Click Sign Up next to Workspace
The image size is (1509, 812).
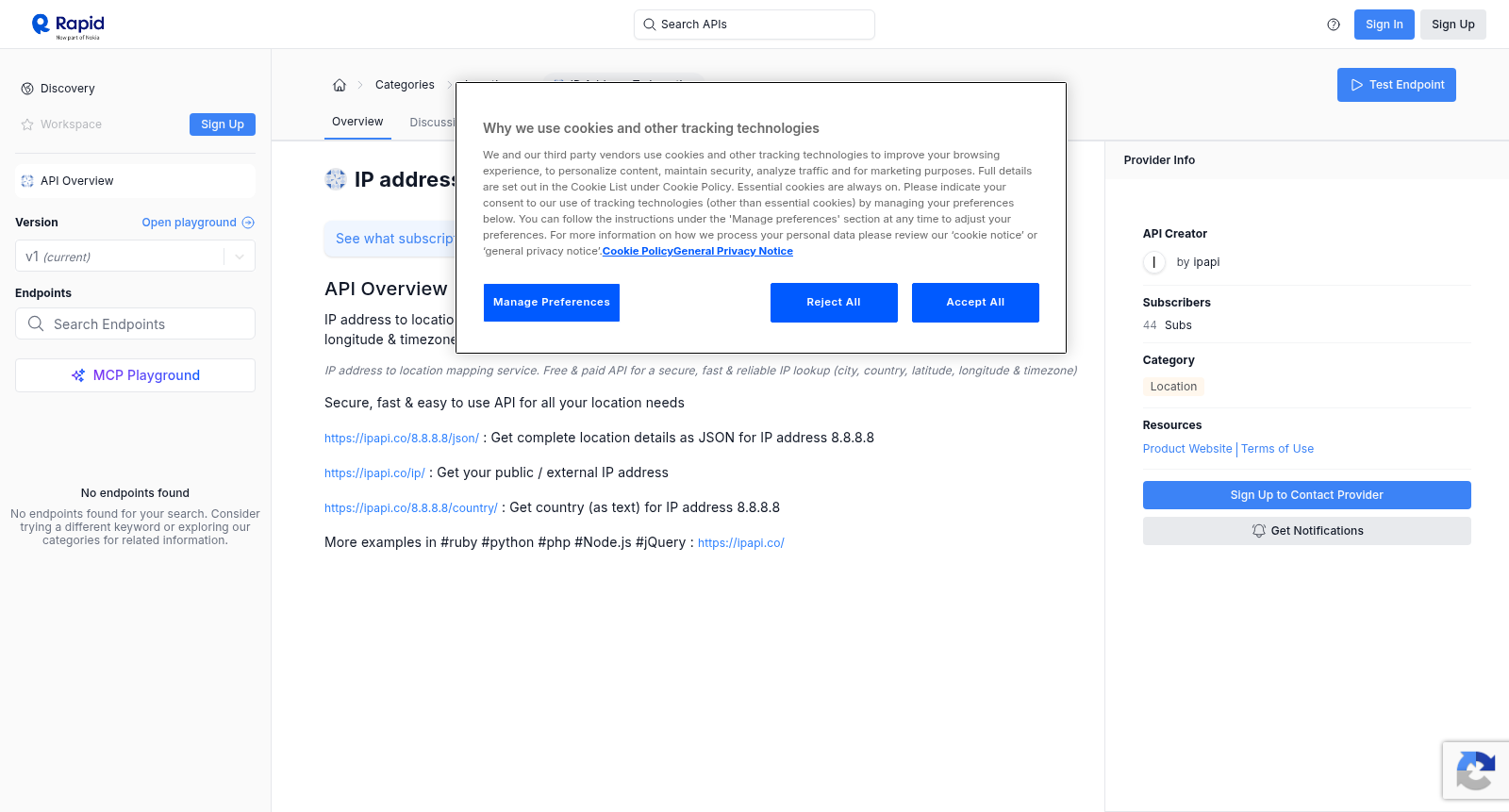pos(223,124)
